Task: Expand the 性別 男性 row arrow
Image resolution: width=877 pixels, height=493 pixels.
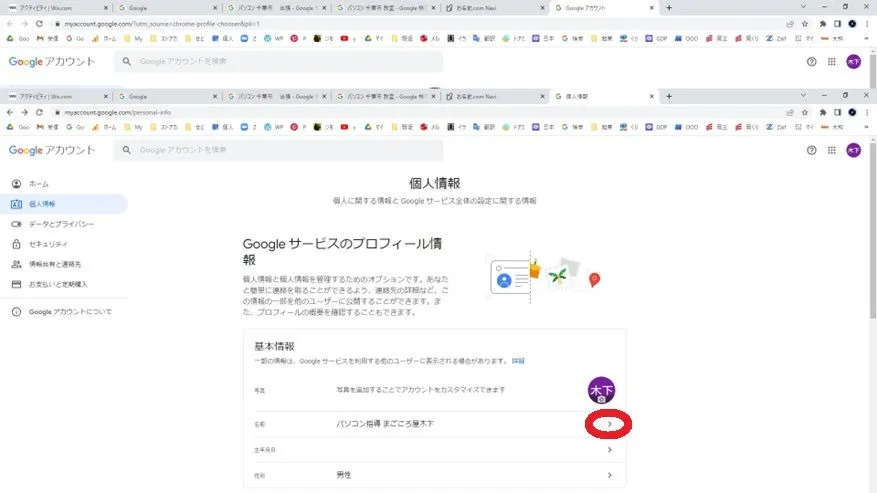Action: [610, 475]
